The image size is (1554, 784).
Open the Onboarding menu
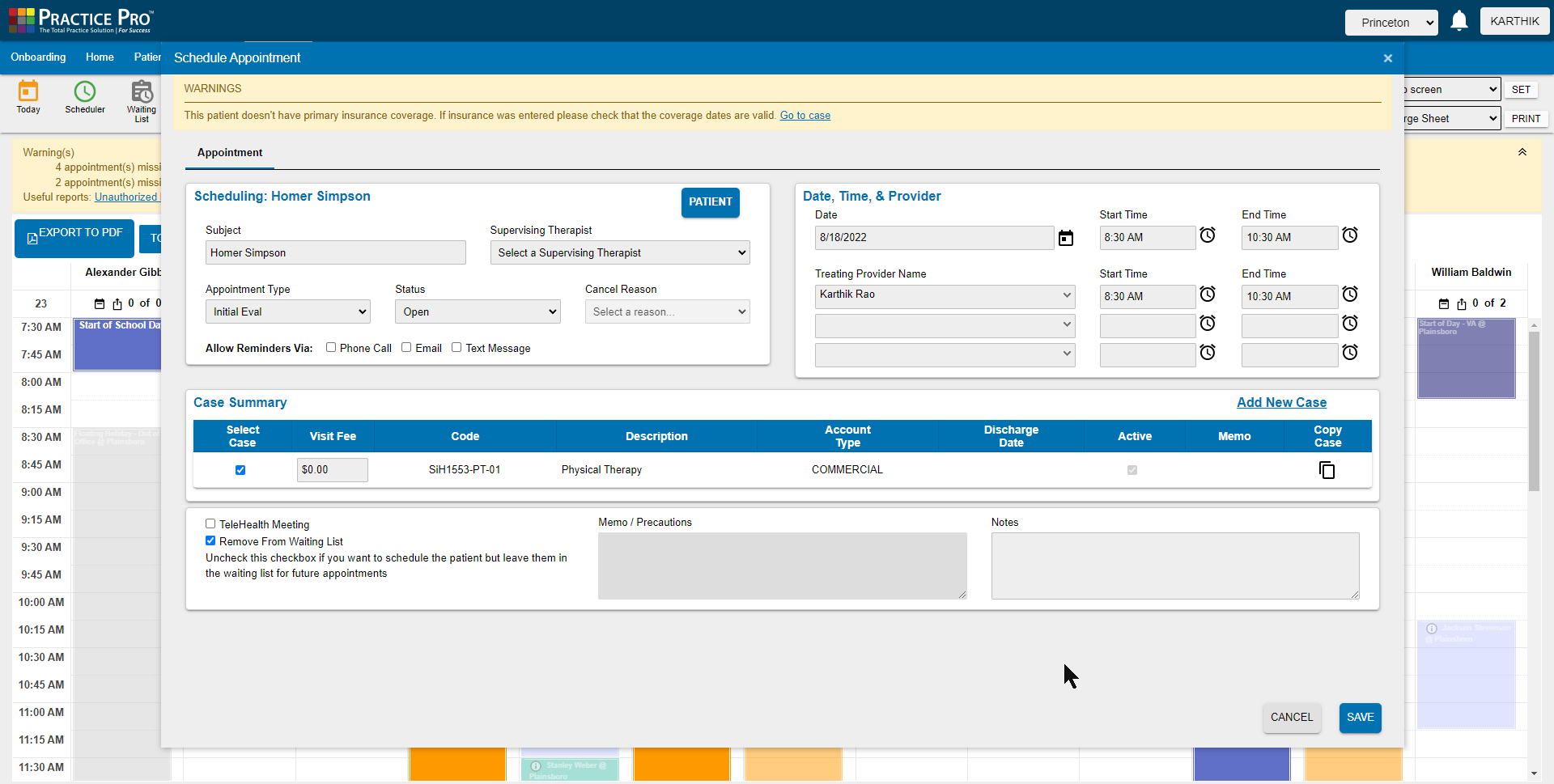pos(37,57)
